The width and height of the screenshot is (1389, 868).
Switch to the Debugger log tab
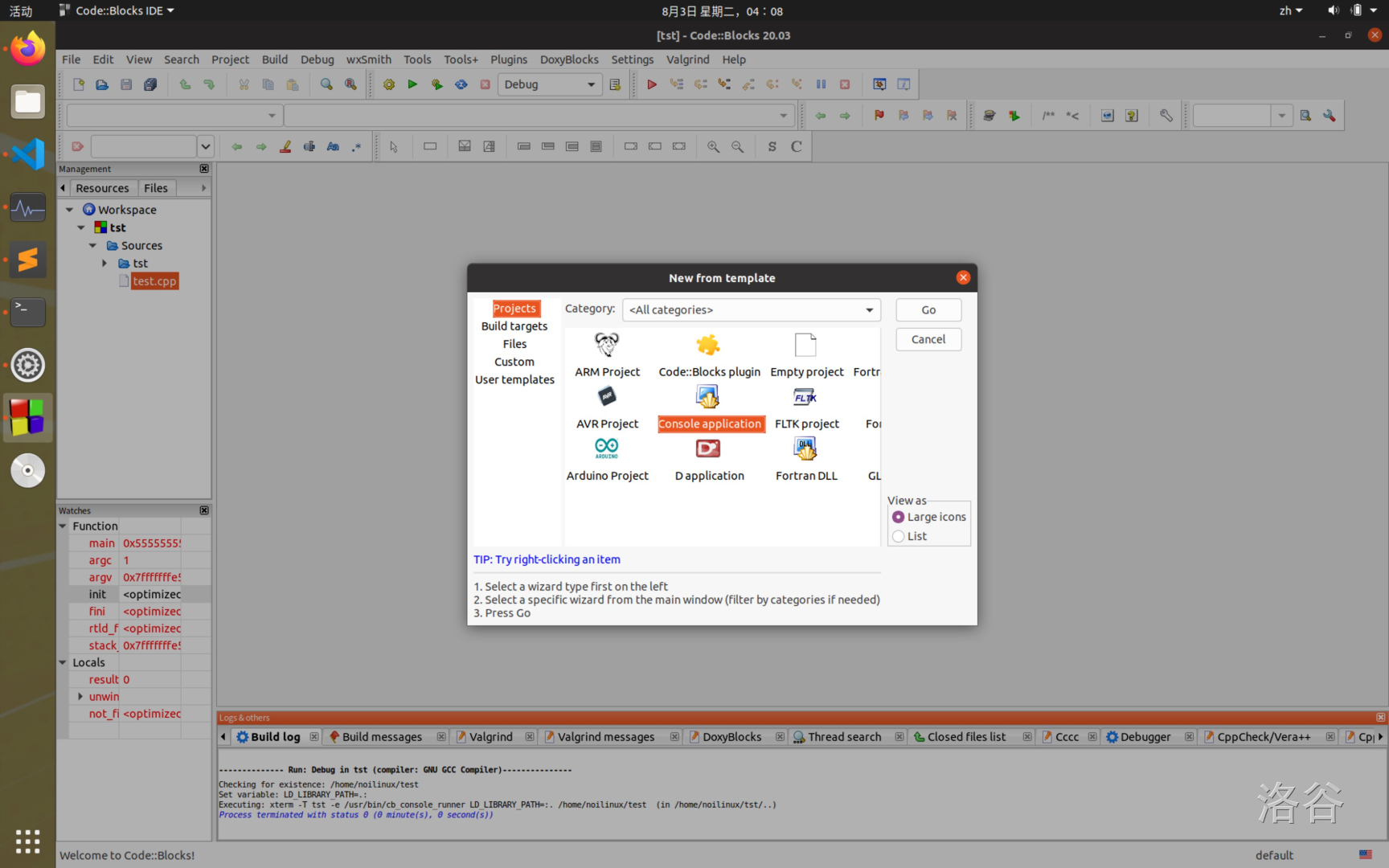point(1145,737)
